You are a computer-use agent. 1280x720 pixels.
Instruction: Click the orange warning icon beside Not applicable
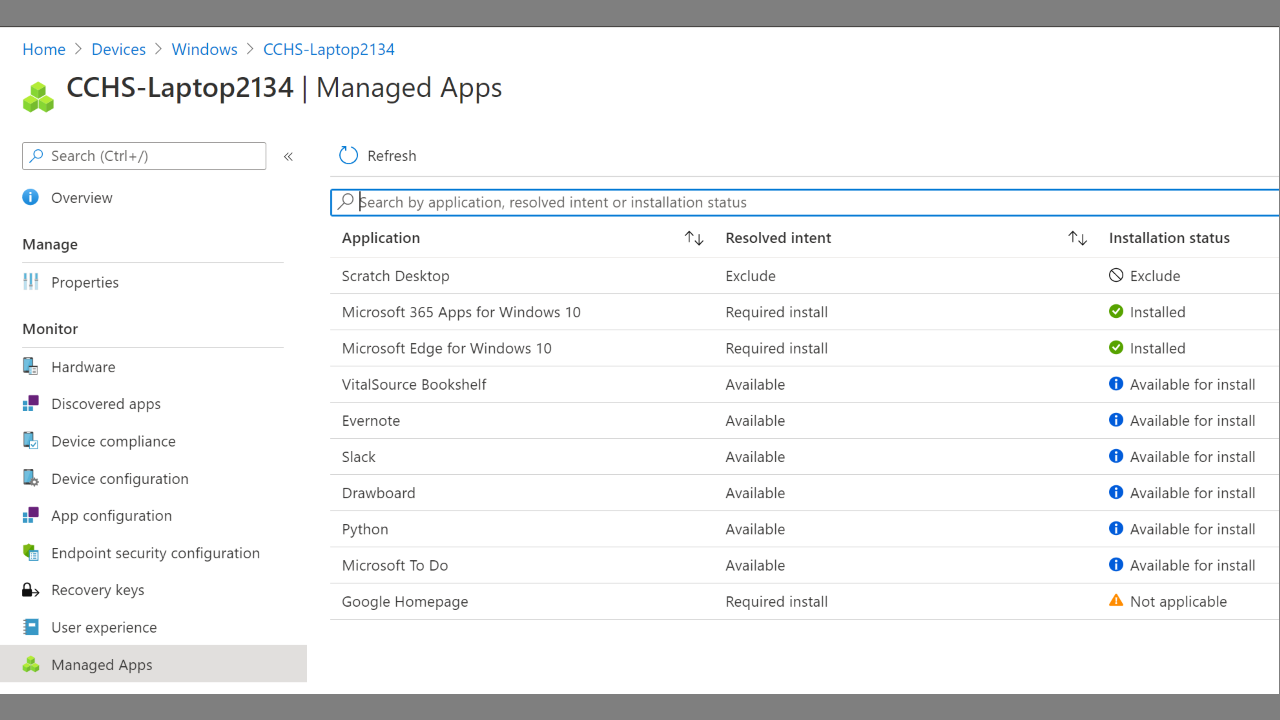click(x=1116, y=601)
